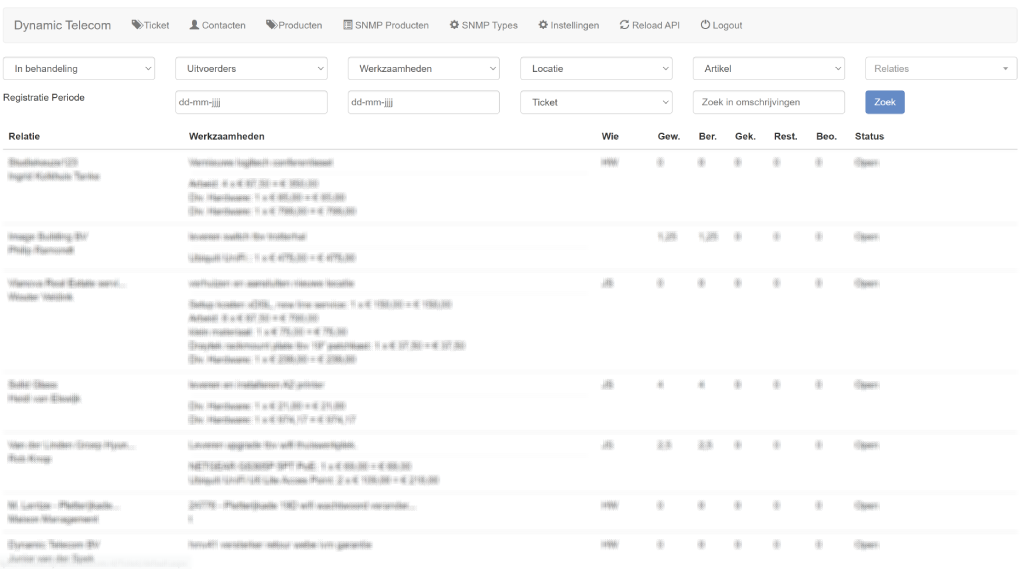Select the Ticket type dropdown

click(596, 102)
